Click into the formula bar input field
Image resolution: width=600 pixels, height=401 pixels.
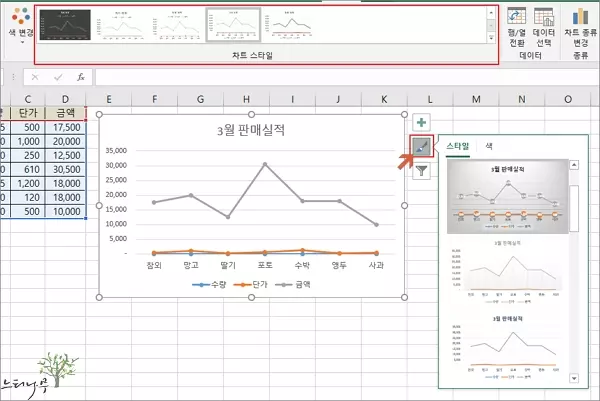[x=346, y=77]
